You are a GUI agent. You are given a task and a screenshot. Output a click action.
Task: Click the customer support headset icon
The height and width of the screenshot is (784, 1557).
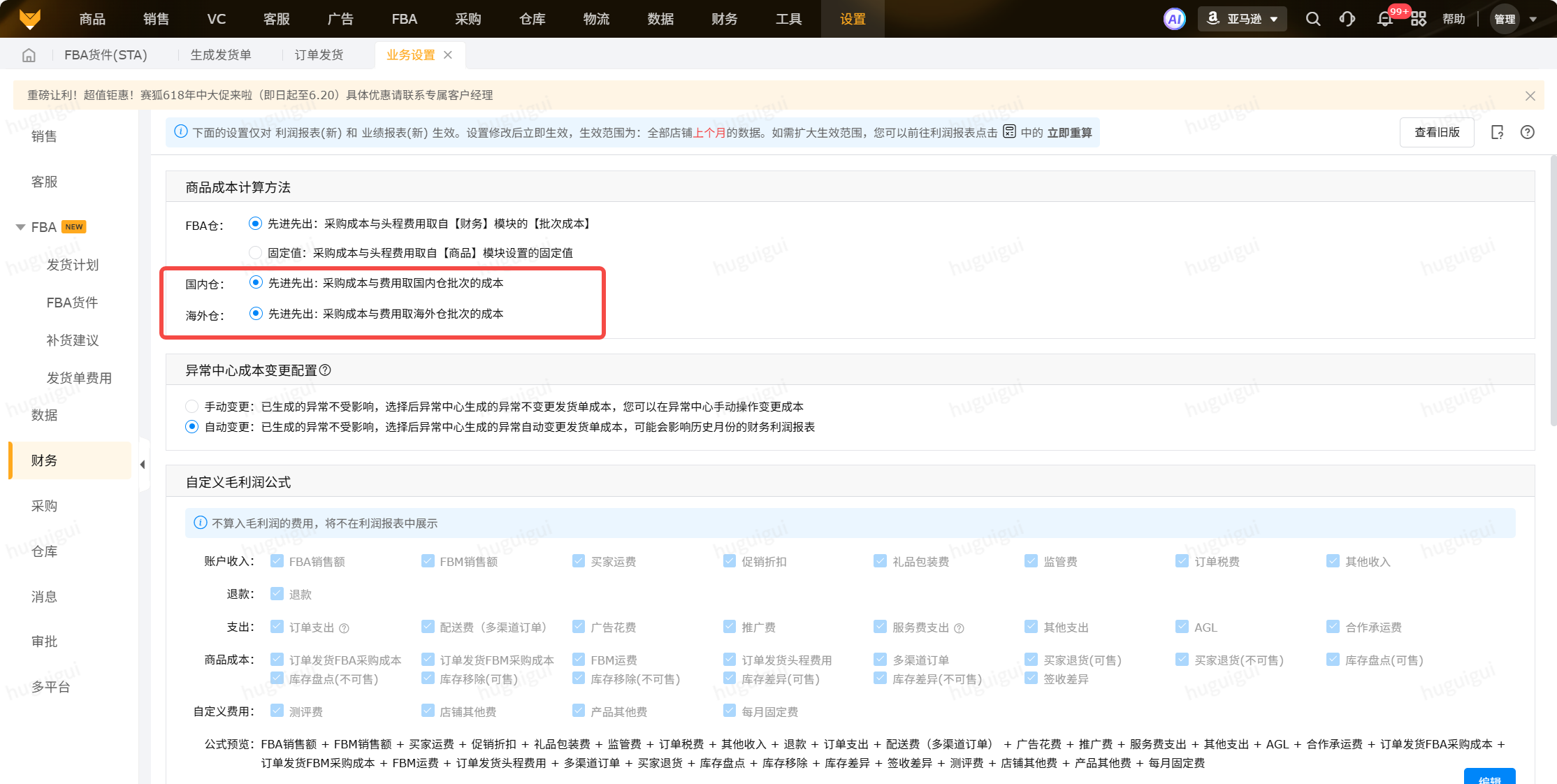point(1347,19)
